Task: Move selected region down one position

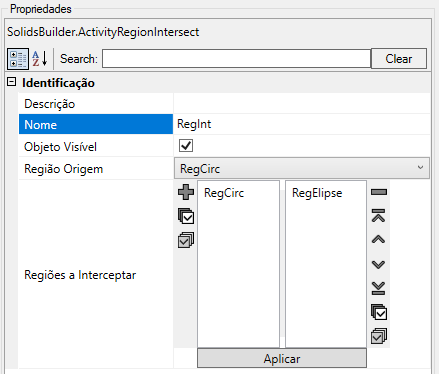Action: (379, 264)
